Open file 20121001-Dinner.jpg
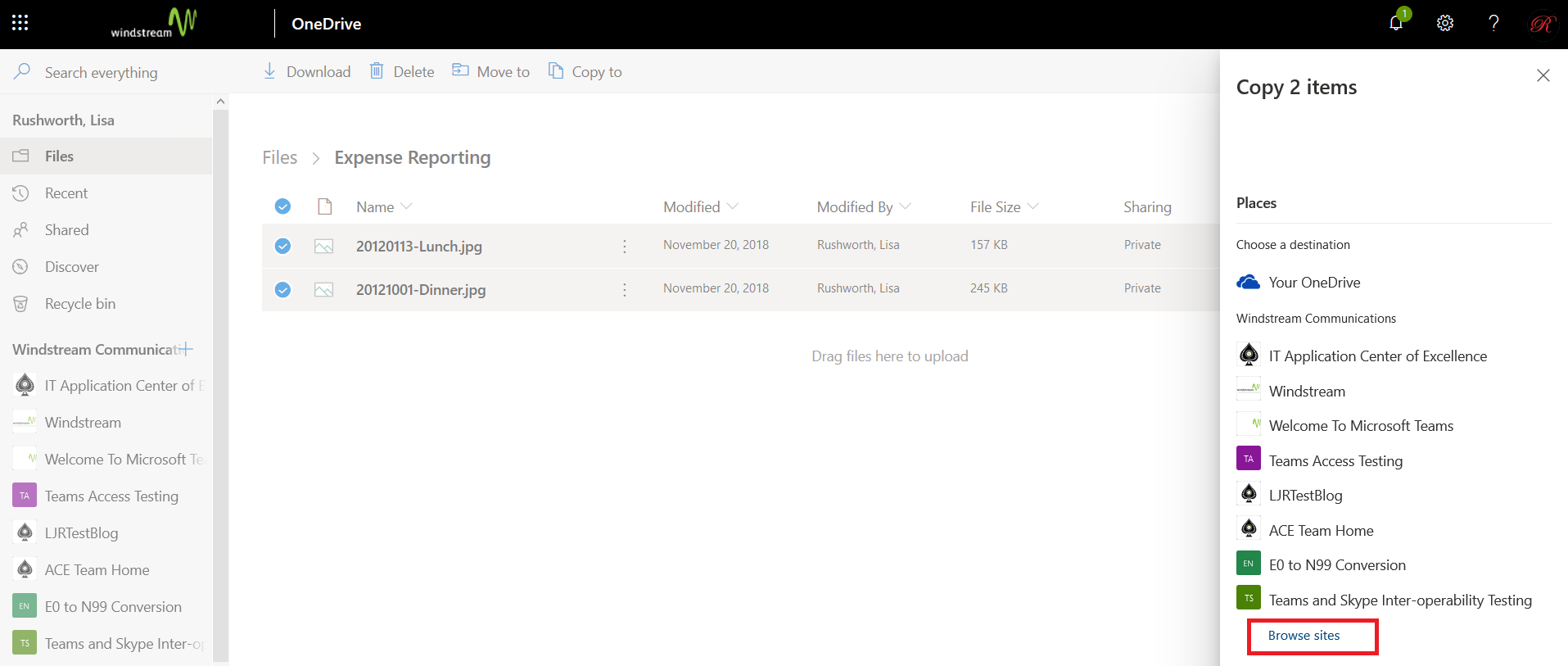 pos(421,290)
